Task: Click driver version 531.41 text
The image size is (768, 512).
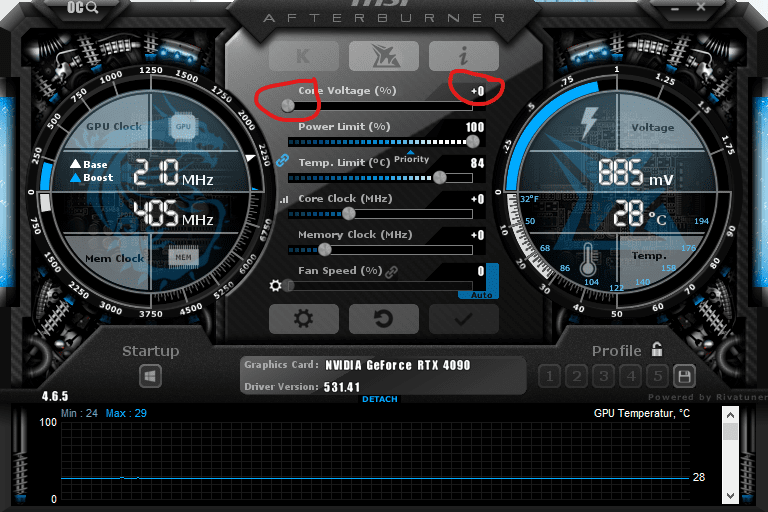Action: tap(342, 387)
